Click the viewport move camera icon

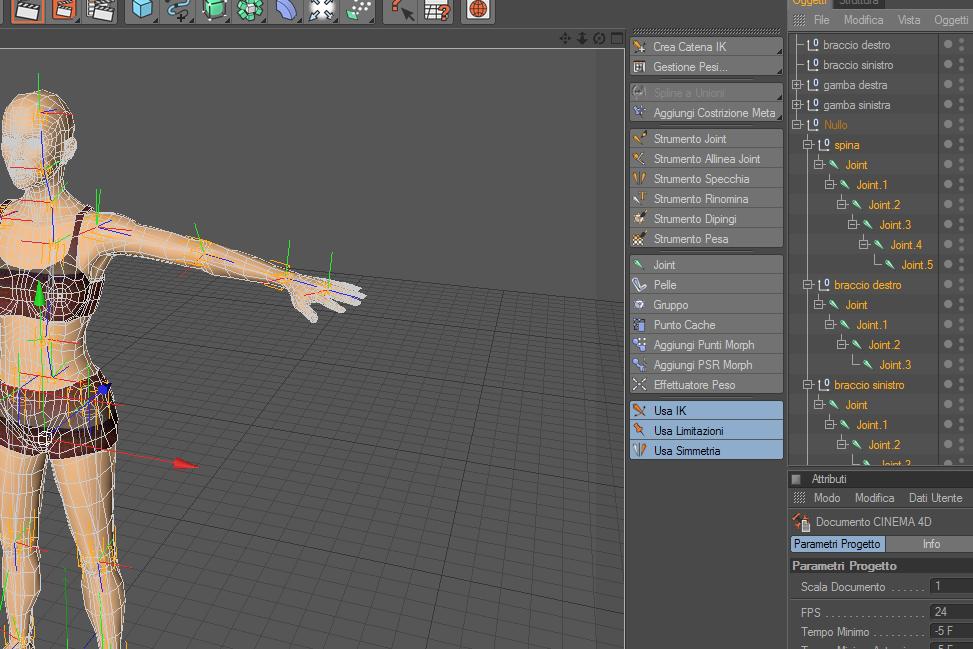pyautogui.click(x=565, y=38)
